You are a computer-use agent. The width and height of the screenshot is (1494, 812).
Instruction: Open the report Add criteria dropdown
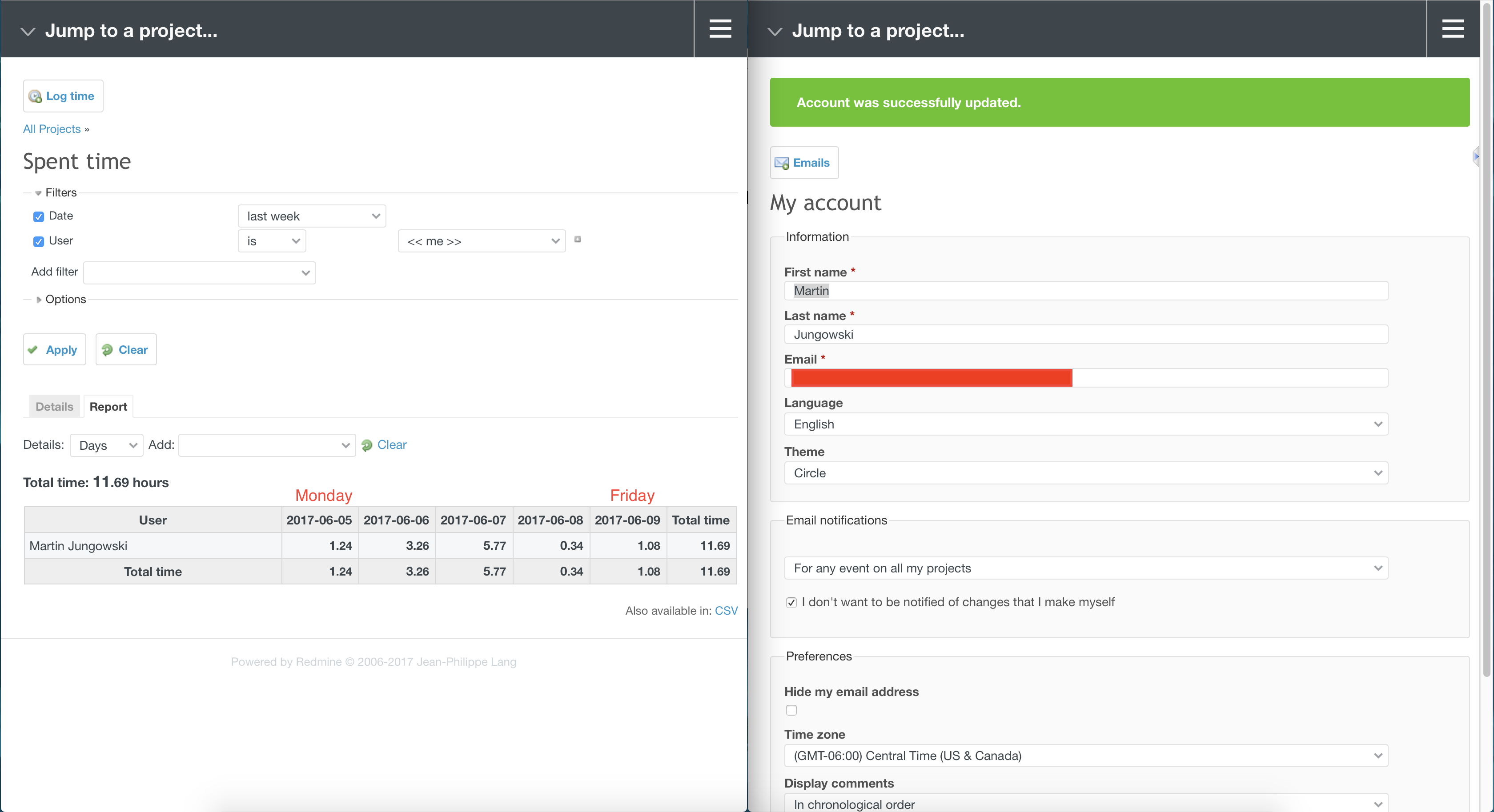(x=267, y=445)
